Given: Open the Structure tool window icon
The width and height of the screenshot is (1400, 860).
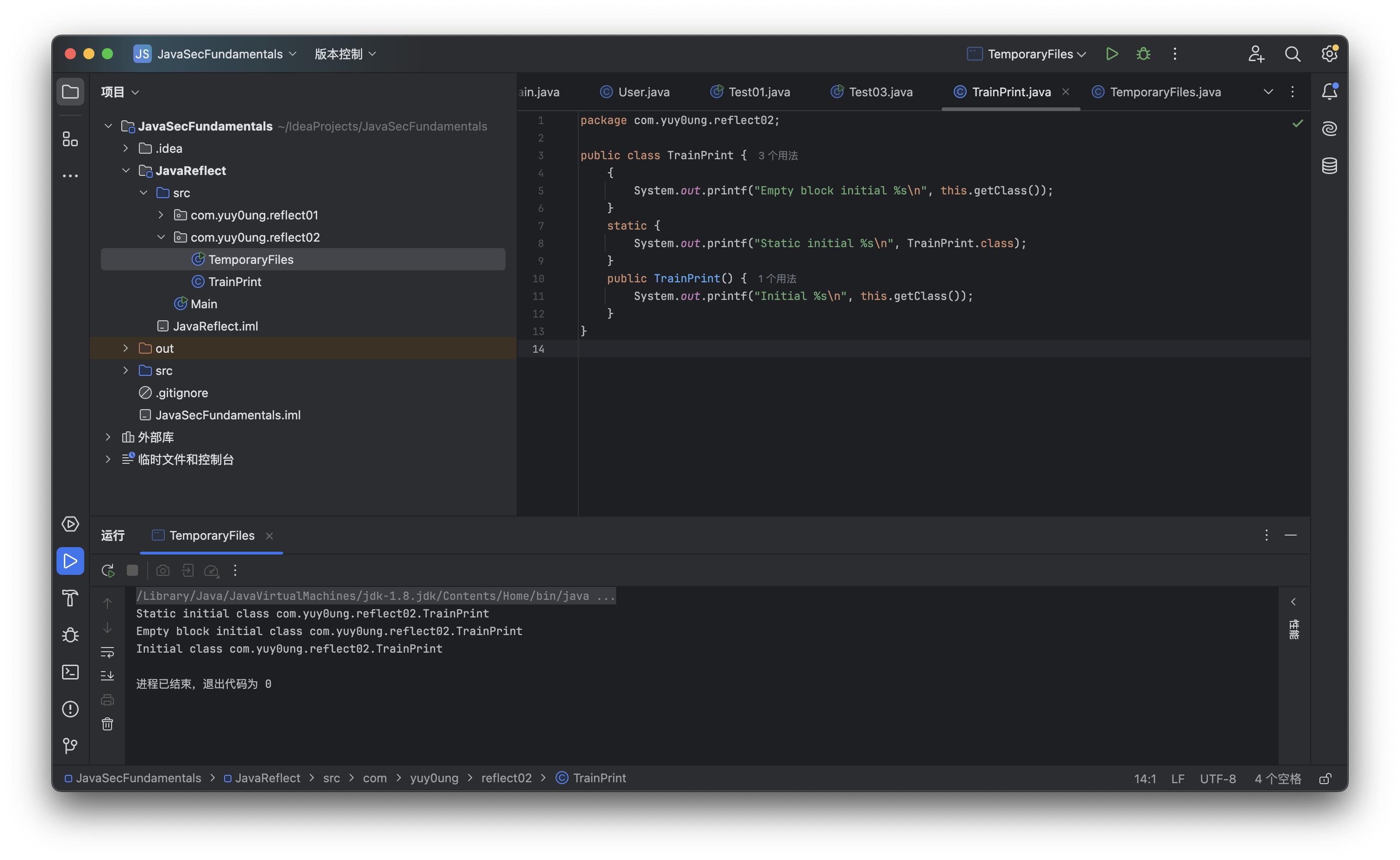Looking at the screenshot, I should coord(70,139).
